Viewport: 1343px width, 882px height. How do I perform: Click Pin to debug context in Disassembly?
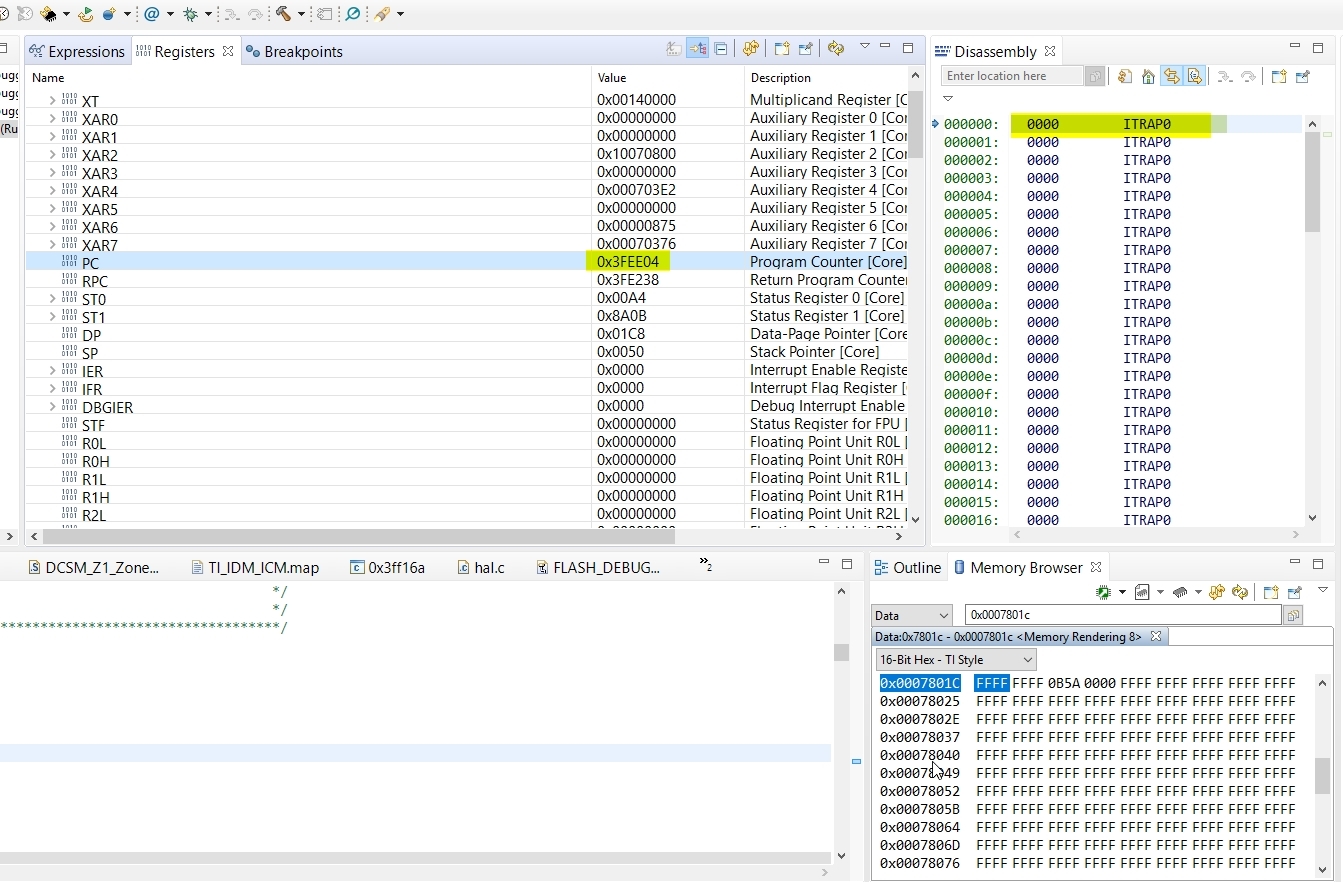pos(1303,76)
